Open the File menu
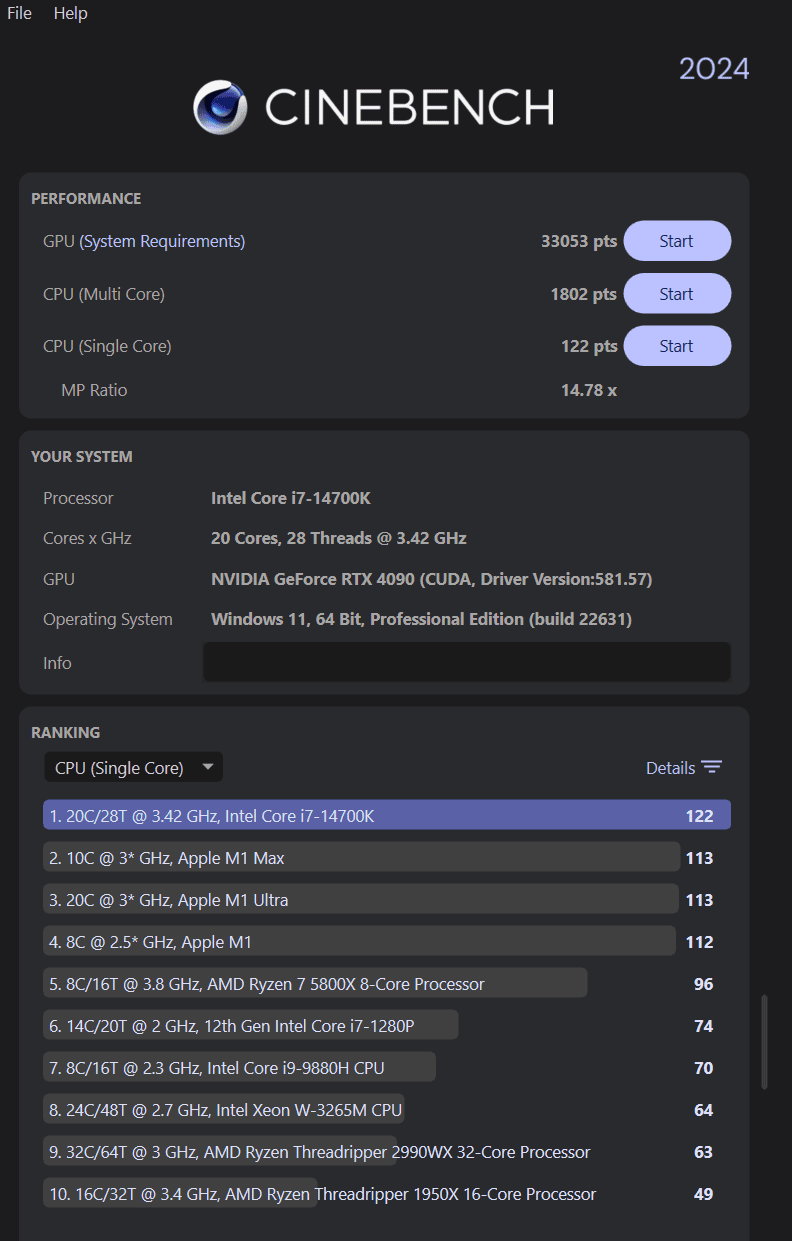 tap(19, 13)
